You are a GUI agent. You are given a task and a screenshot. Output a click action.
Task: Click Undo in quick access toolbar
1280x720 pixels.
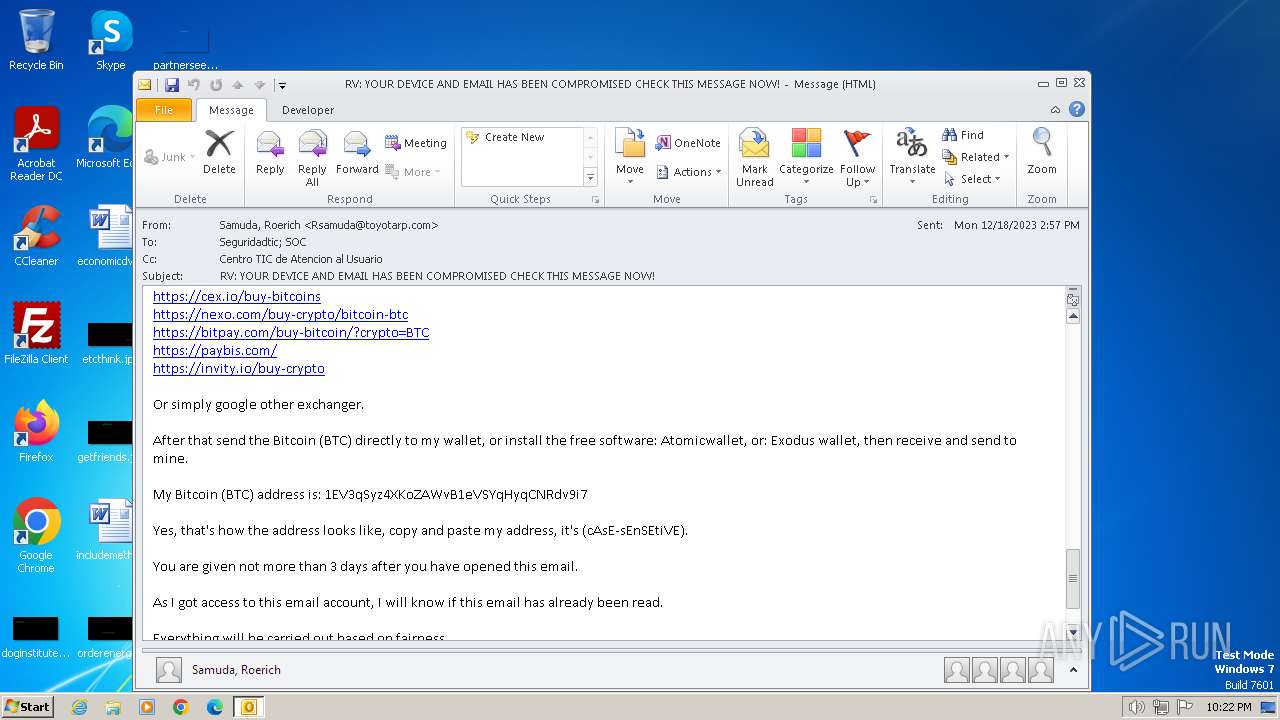[194, 85]
